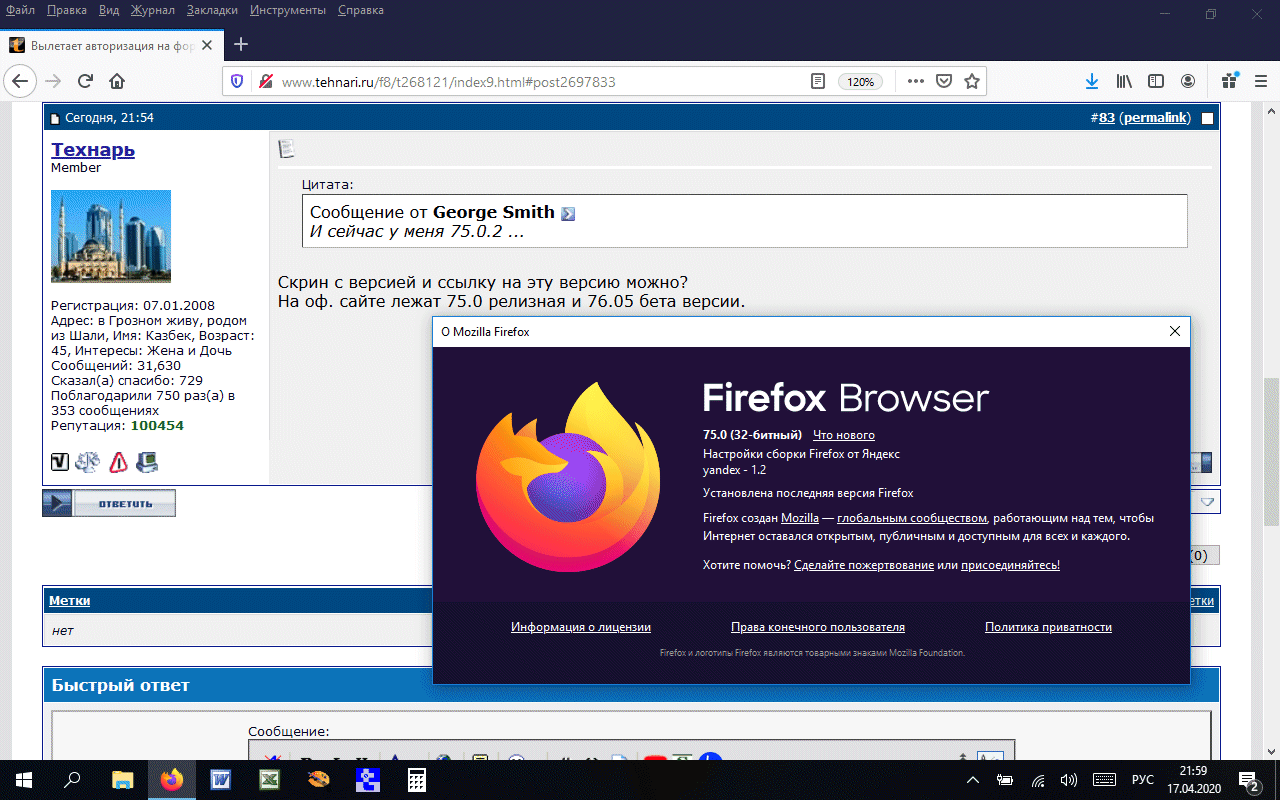Open a new browser tab
Viewport: 1280px width, 800px height.
pos(240,44)
